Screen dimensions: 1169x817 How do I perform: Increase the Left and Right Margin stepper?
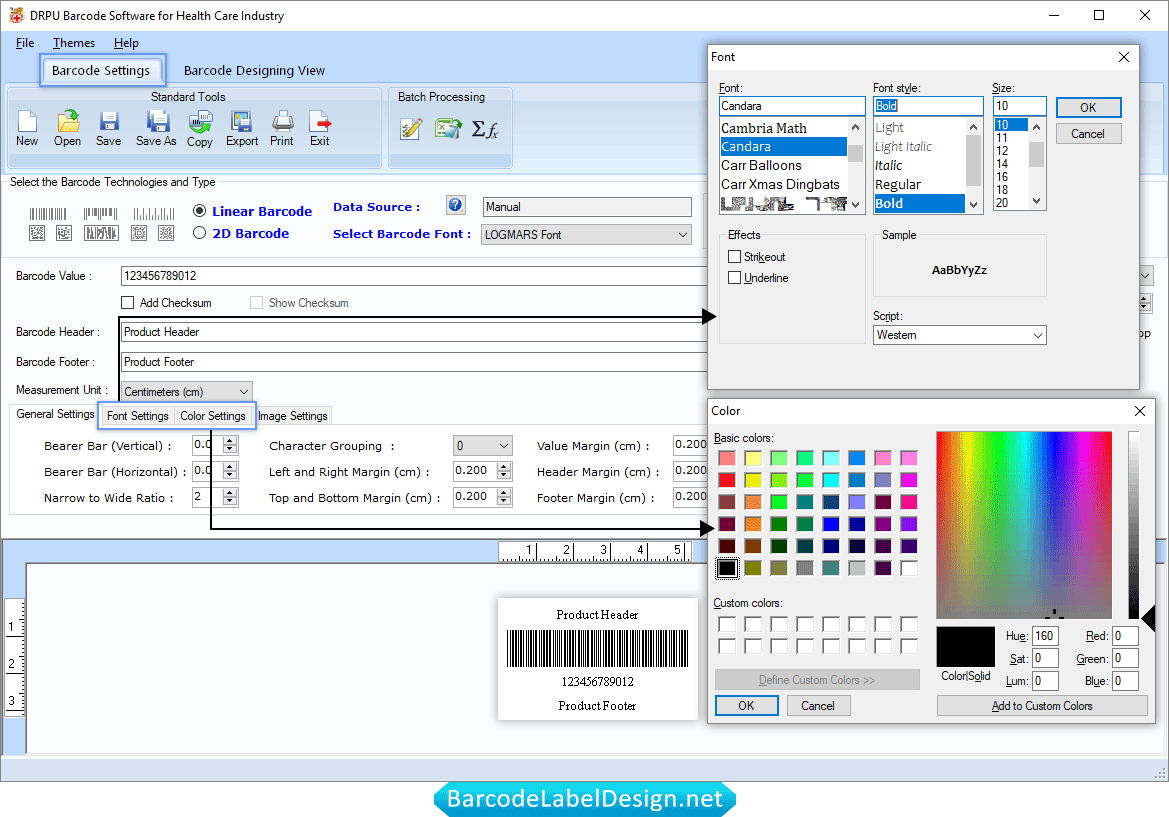(505, 467)
